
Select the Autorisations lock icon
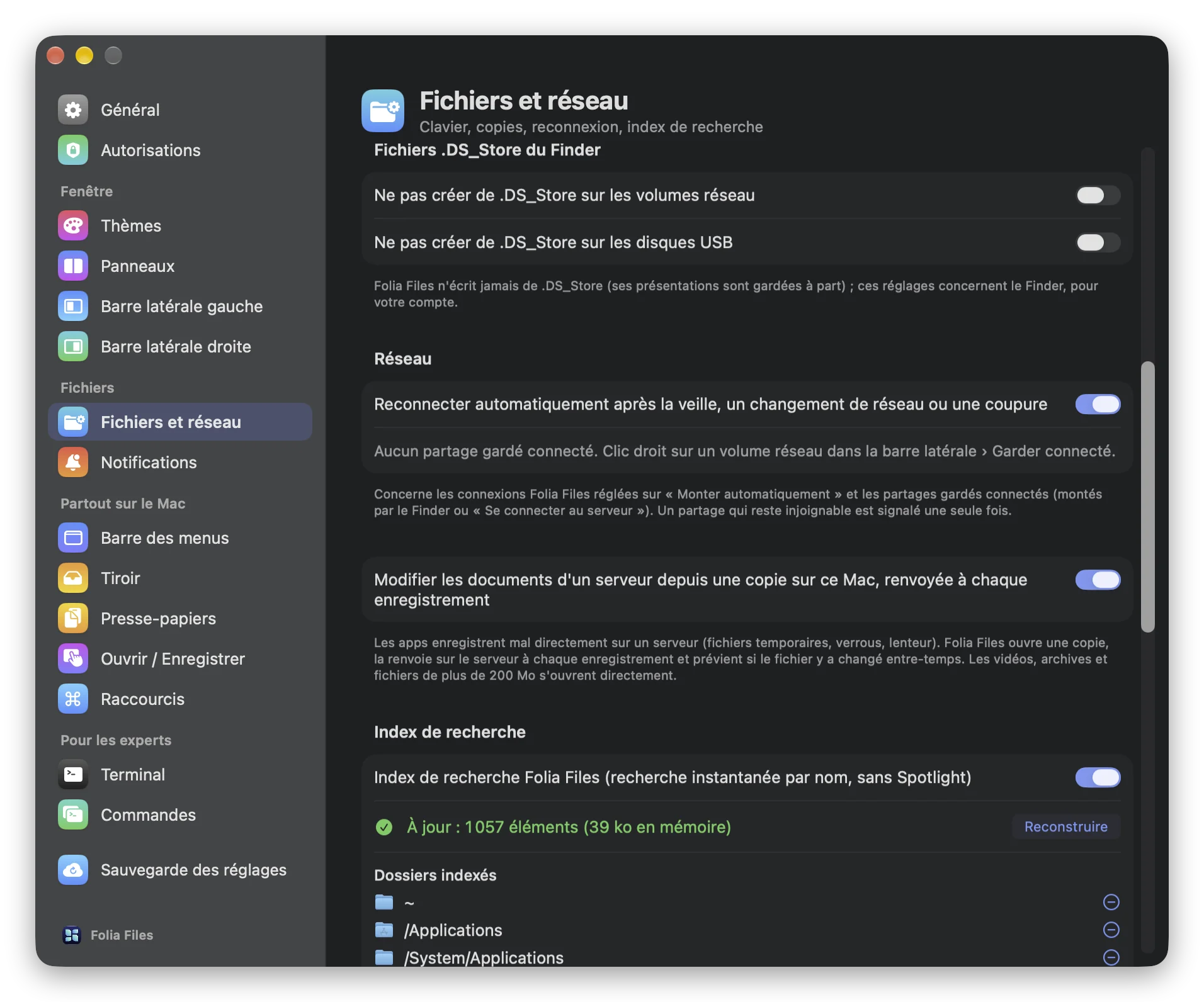[73, 150]
